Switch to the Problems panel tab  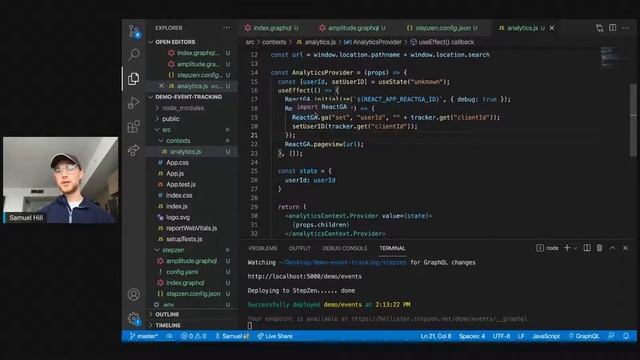point(263,248)
